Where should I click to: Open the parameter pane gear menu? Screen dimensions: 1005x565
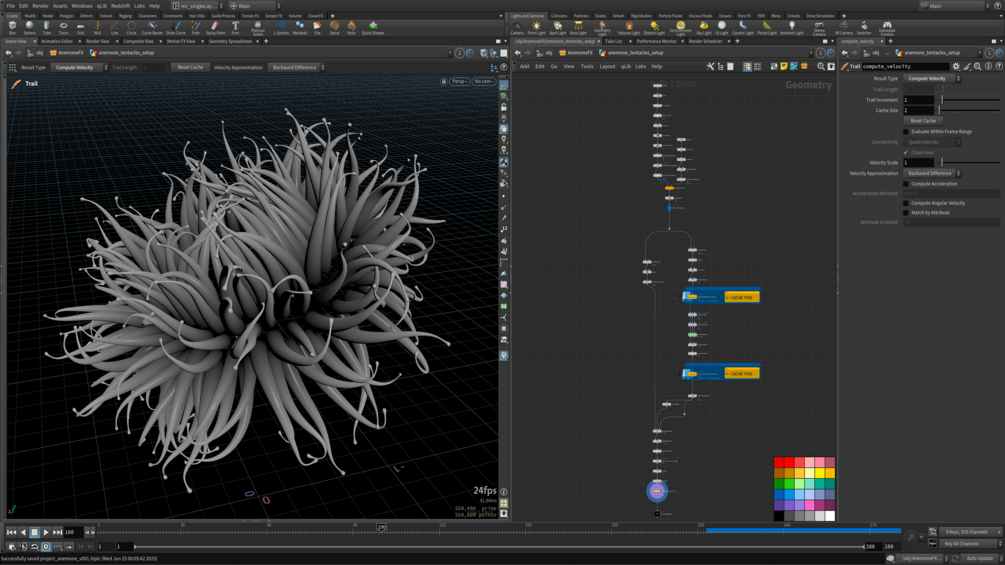[x=956, y=67]
